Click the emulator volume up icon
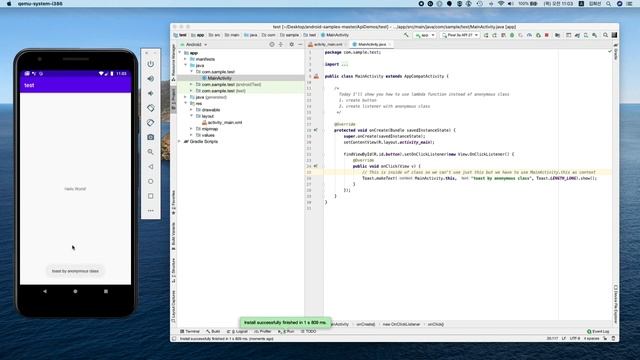Viewport: 640px width, 360px height. tap(151, 79)
